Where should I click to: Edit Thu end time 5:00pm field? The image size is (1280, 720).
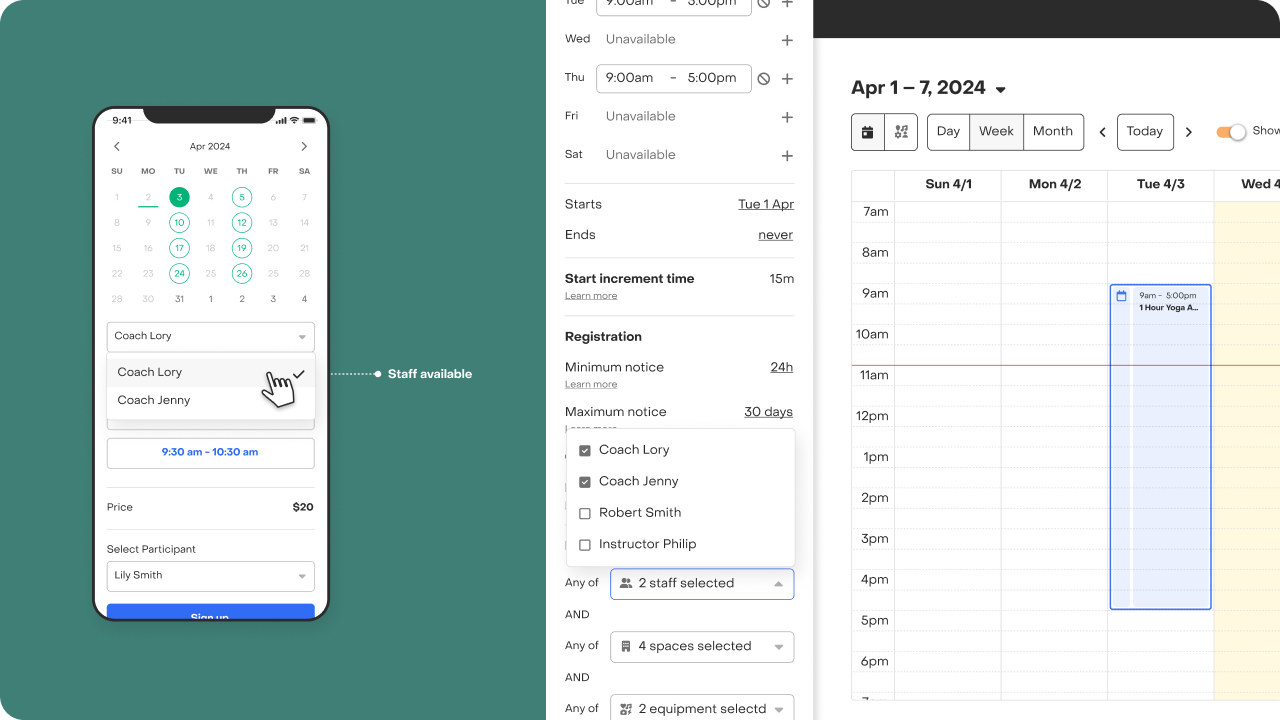pyautogui.click(x=712, y=78)
